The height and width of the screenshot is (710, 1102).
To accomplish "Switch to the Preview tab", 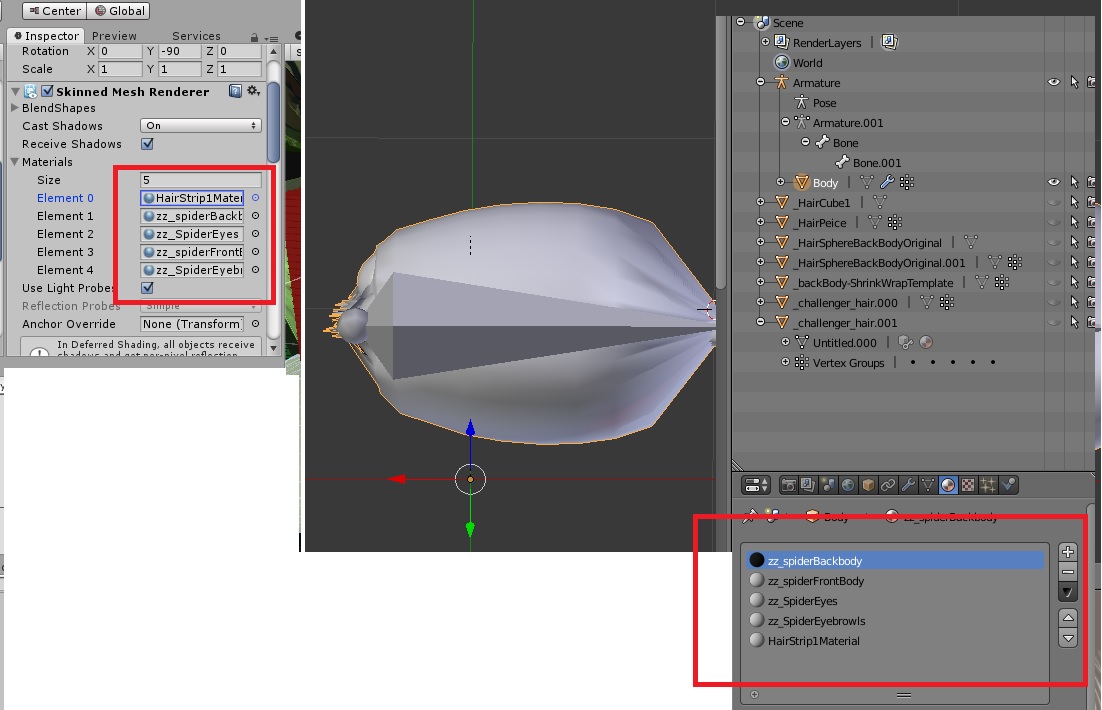I will coord(116,34).
